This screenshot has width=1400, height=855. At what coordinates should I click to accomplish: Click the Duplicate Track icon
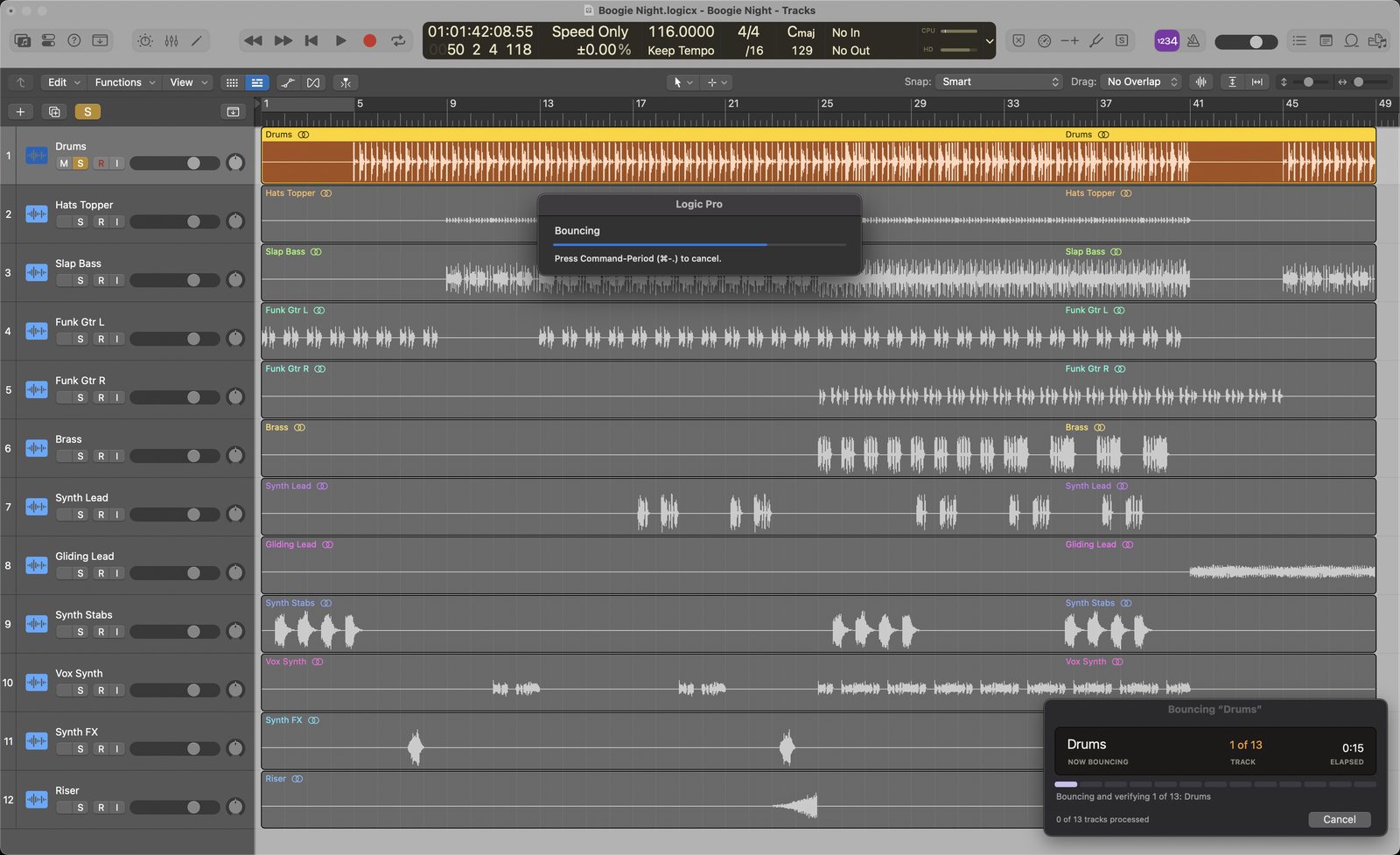click(54, 111)
